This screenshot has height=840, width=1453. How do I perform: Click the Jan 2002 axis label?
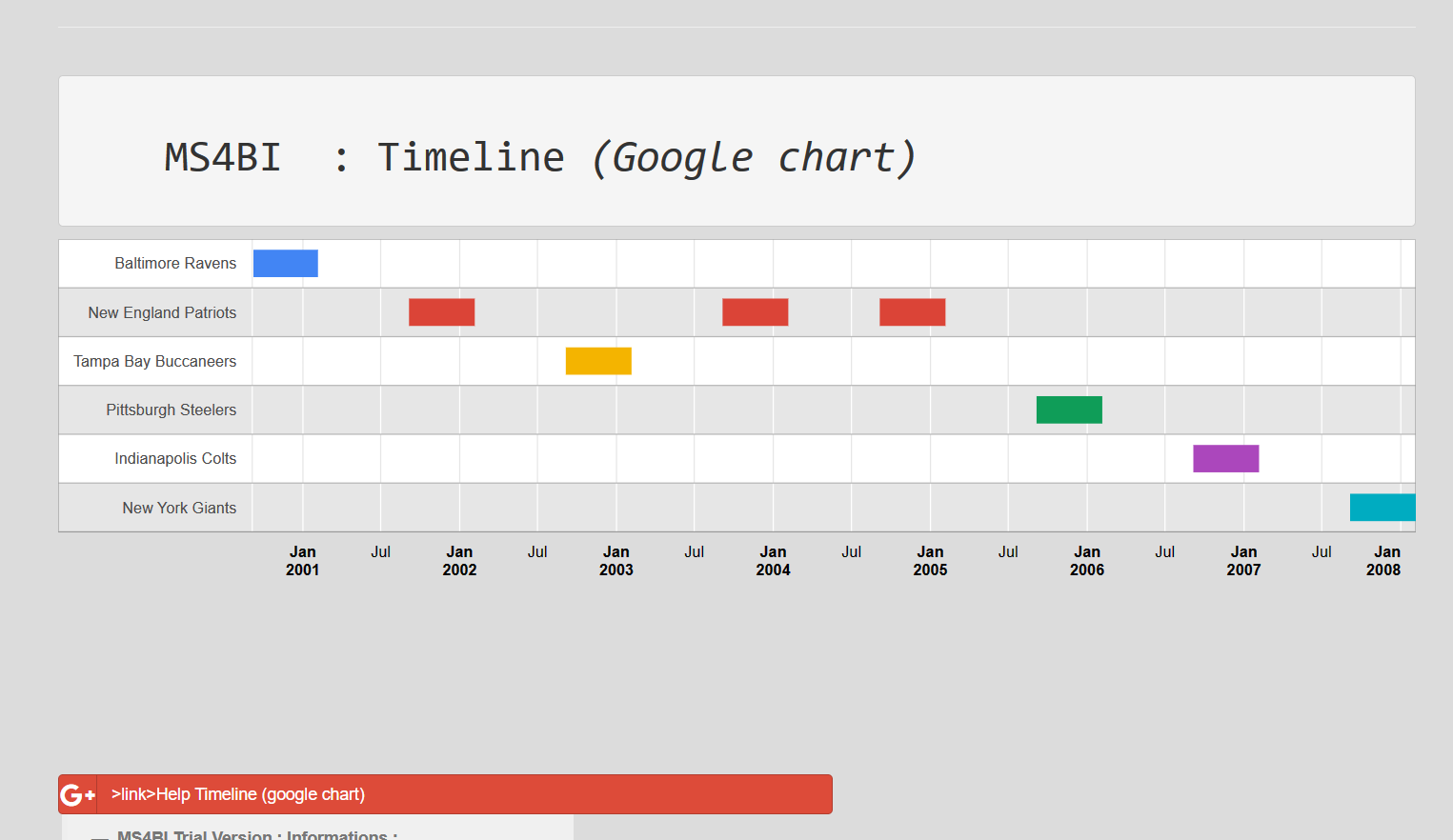pyautogui.click(x=459, y=561)
